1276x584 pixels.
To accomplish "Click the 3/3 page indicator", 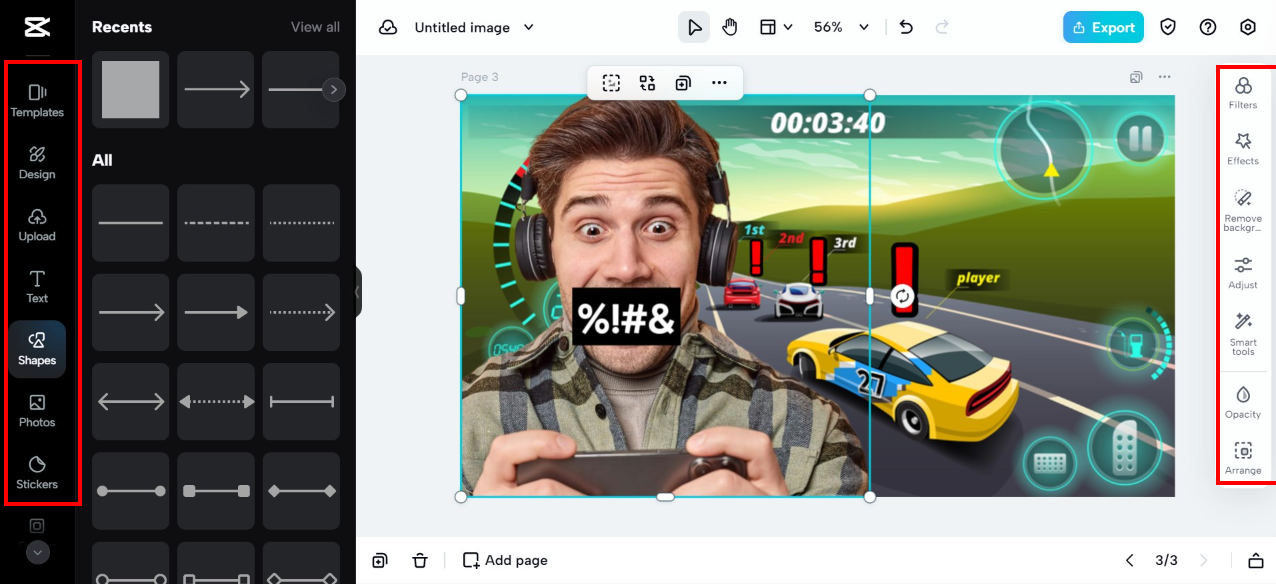I will click(1166, 560).
